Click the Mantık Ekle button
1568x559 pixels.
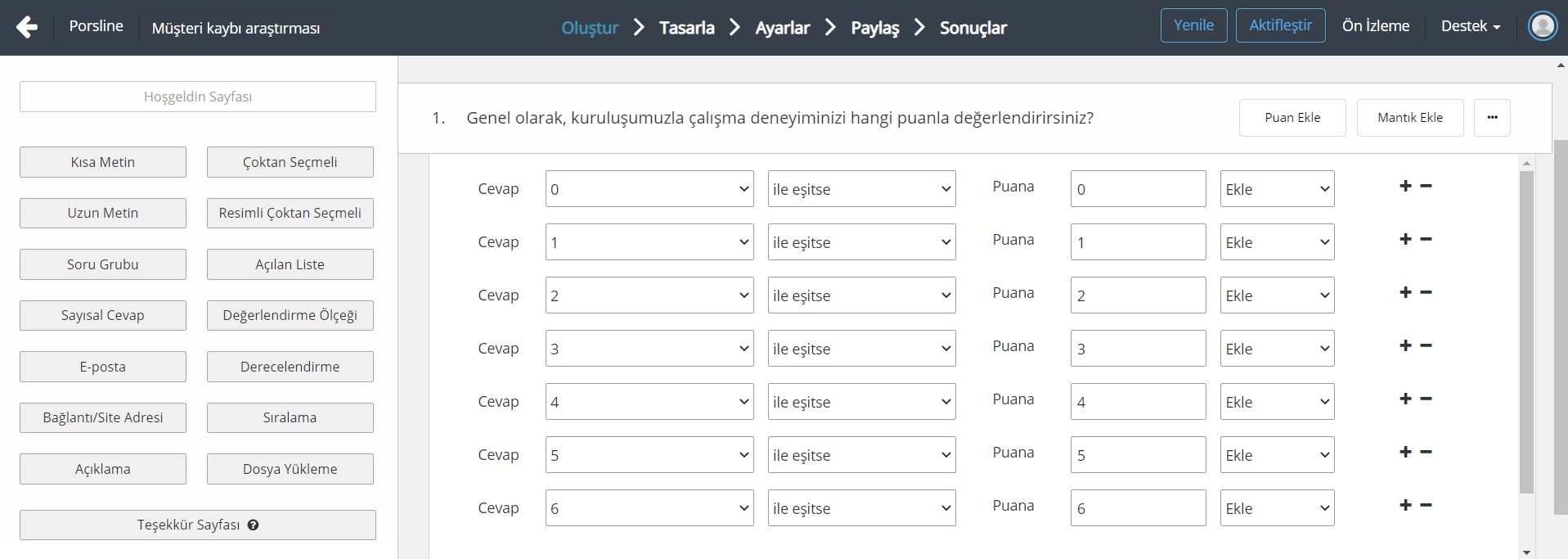[1410, 118]
